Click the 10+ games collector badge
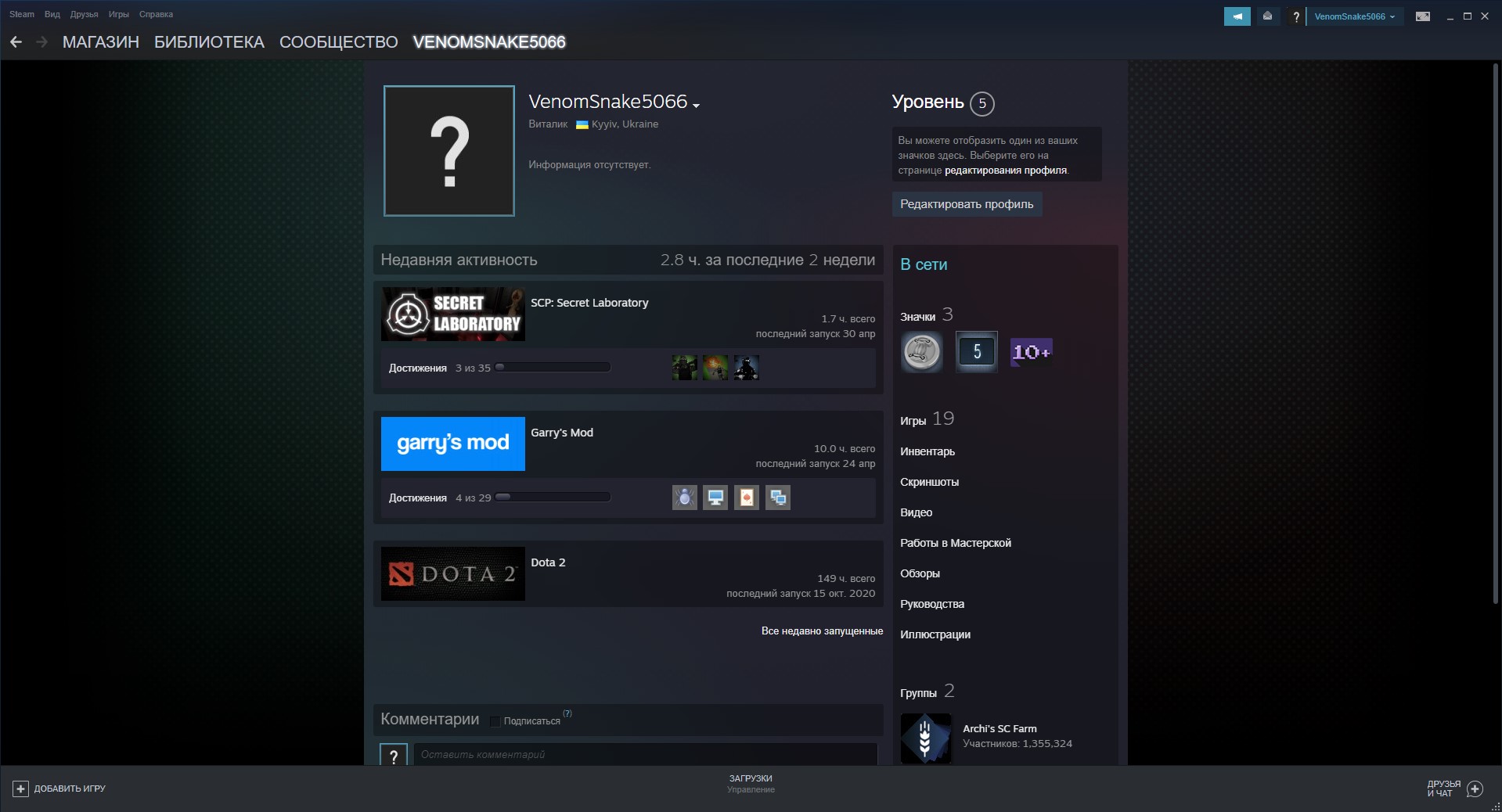The image size is (1502, 812). click(x=1031, y=352)
